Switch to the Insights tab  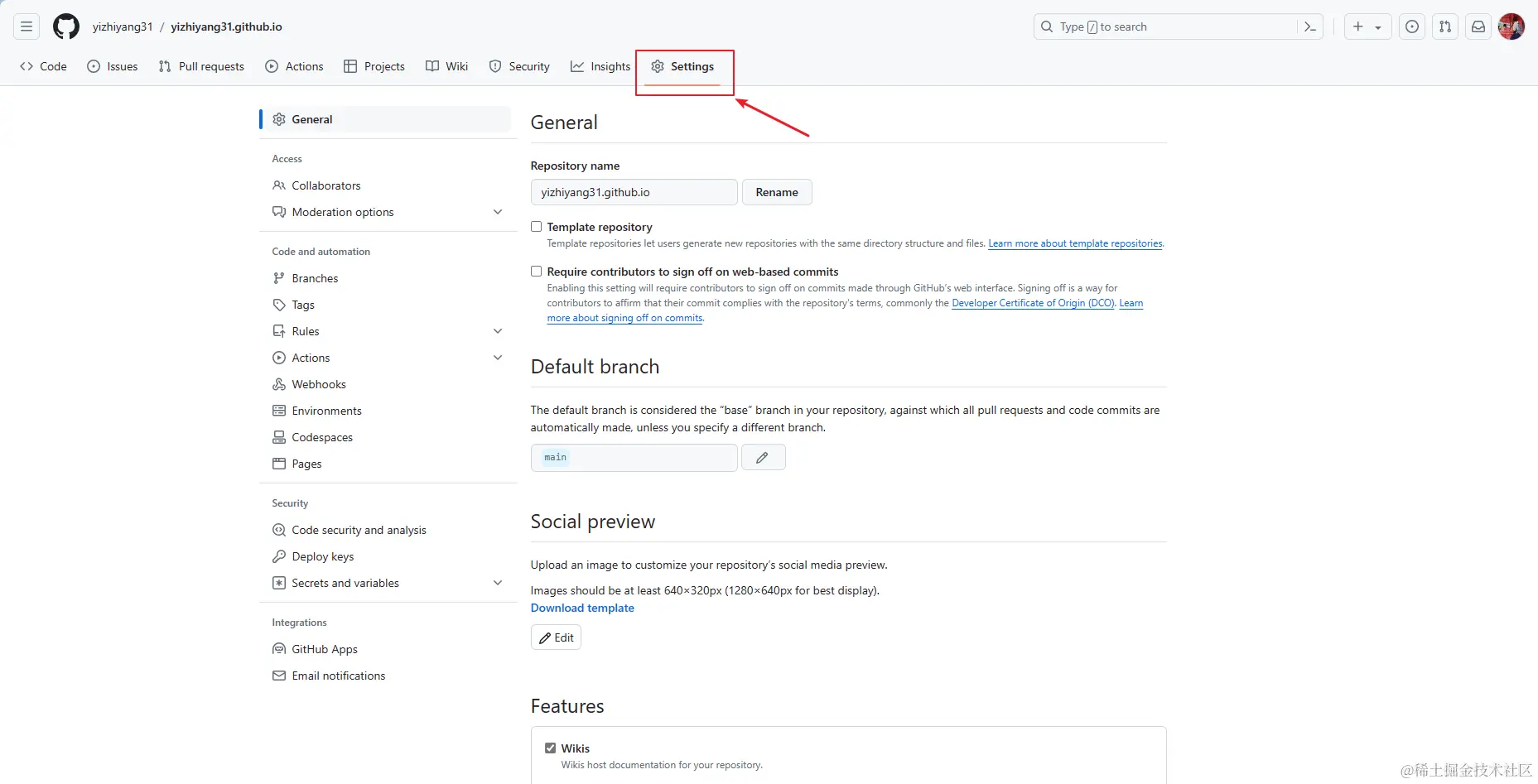click(600, 66)
